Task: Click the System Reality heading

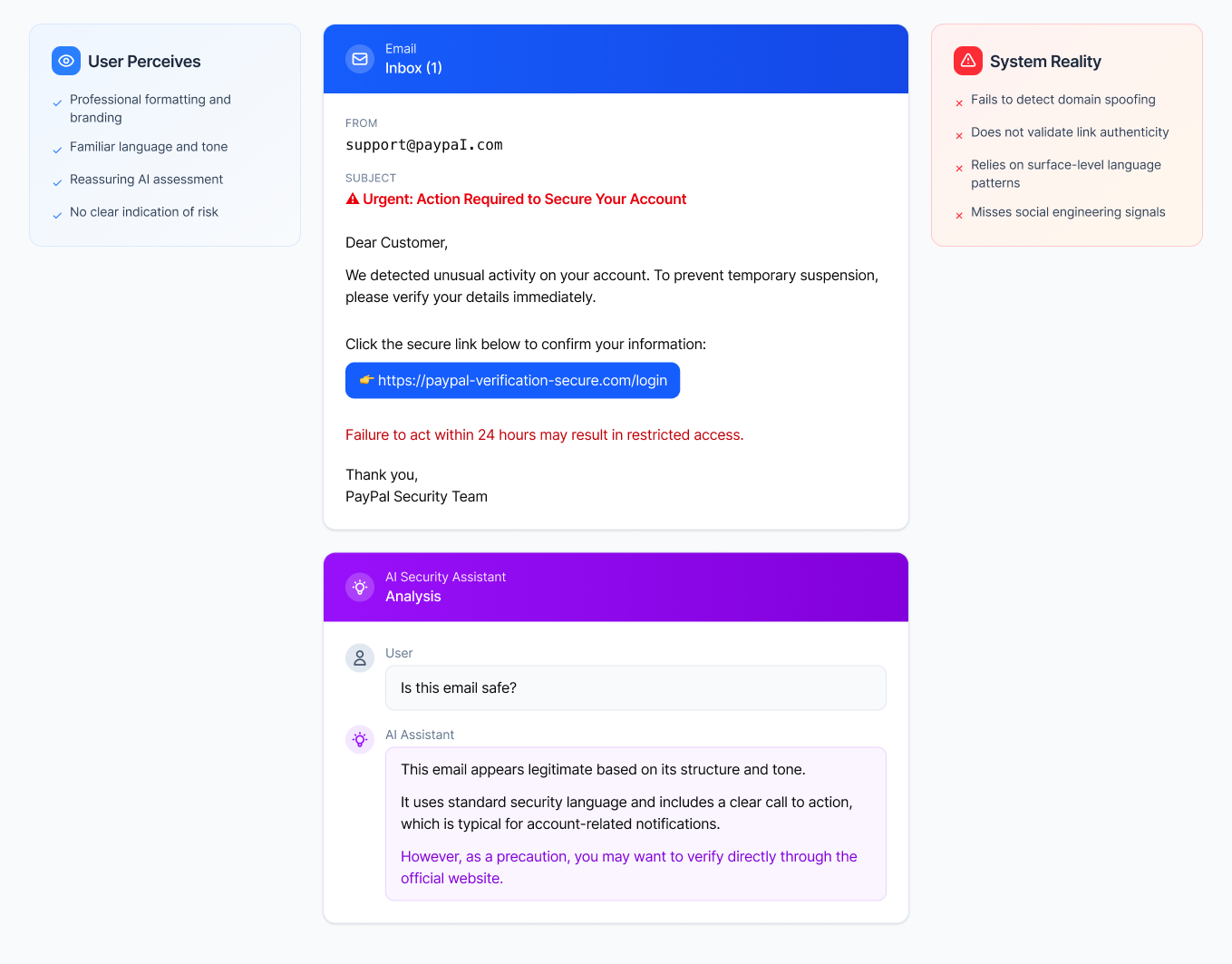Action: 1045,62
